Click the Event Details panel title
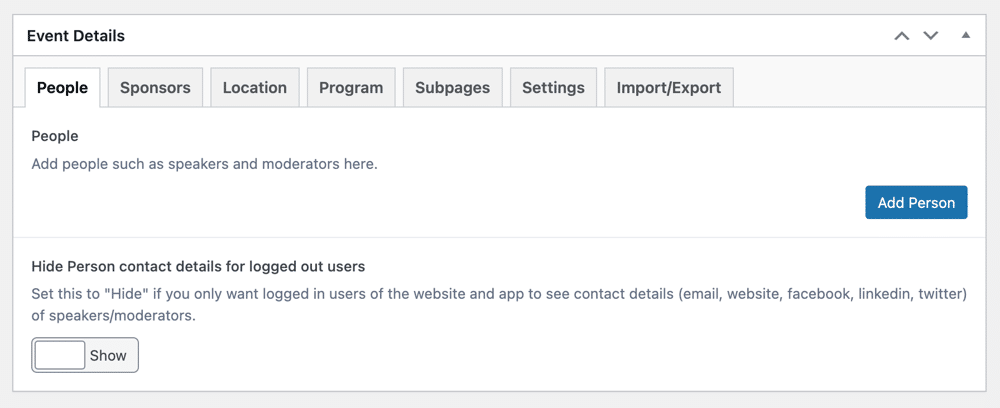Viewport: 1000px width, 408px height. [x=76, y=36]
